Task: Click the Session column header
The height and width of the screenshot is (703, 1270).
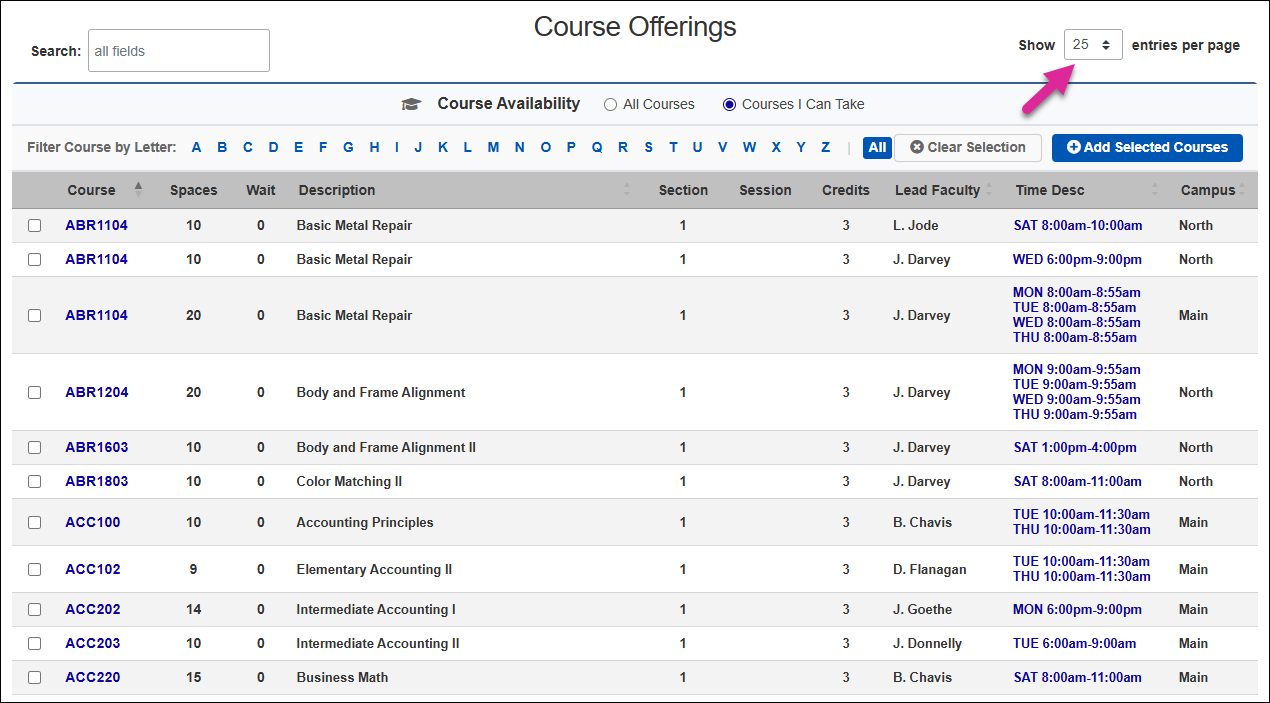Action: click(765, 190)
